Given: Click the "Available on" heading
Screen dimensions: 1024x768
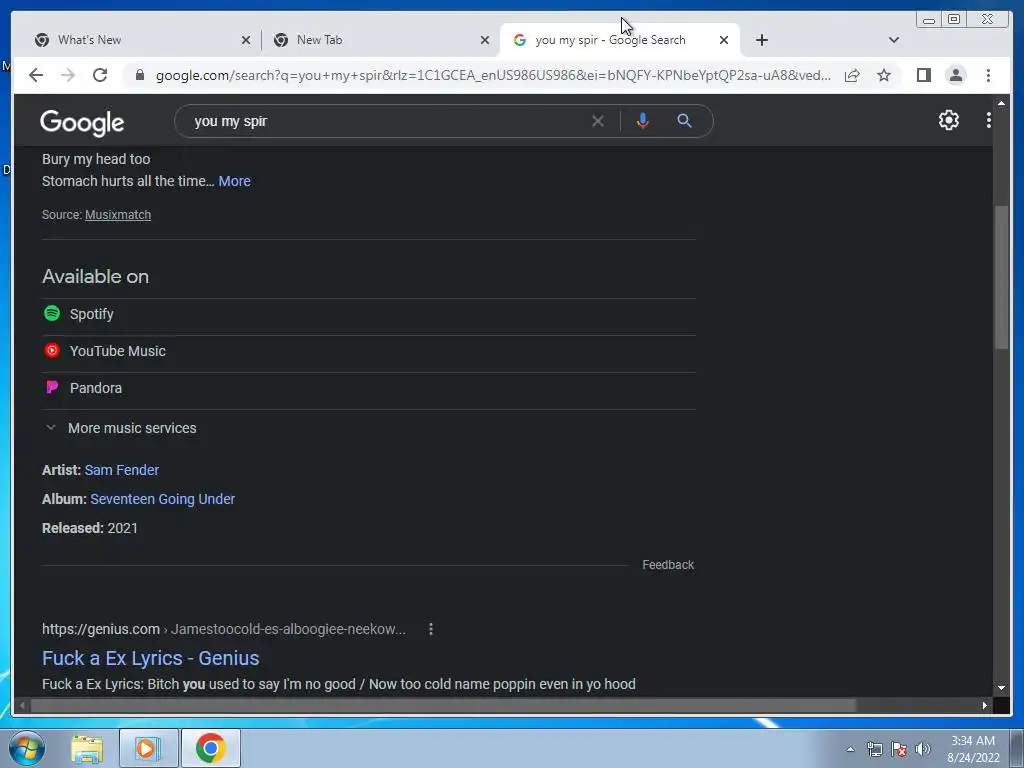Looking at the screenshot, I should click(95, 276).
